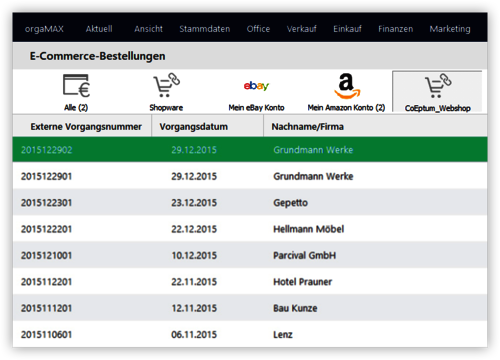The height and width of the screenshot is (360, 500).
Task: Switch to the Shopware tab label
Action: (x=166, y=108)
